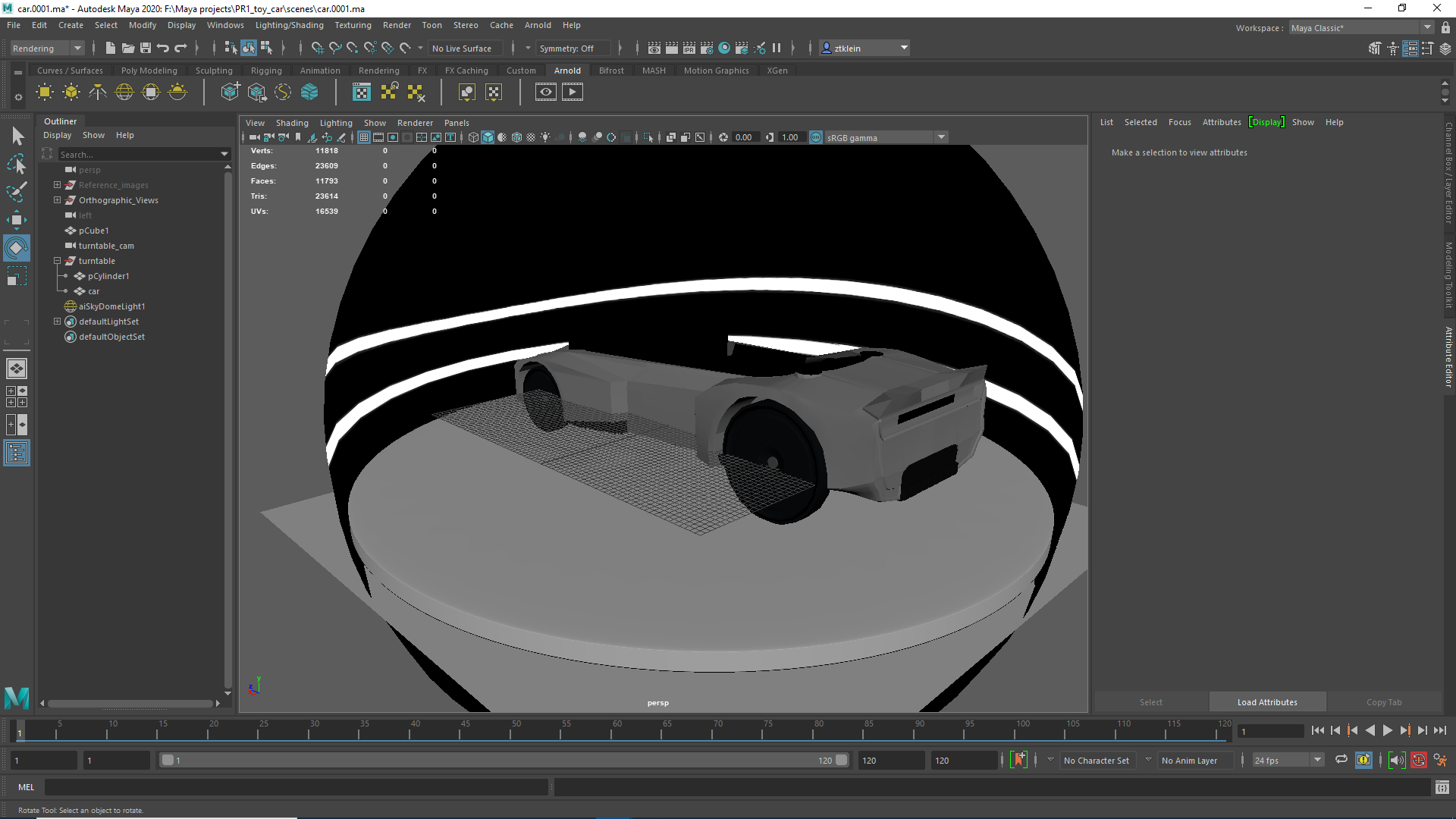Select the Lasso selection tool

(x=16, y=165)
